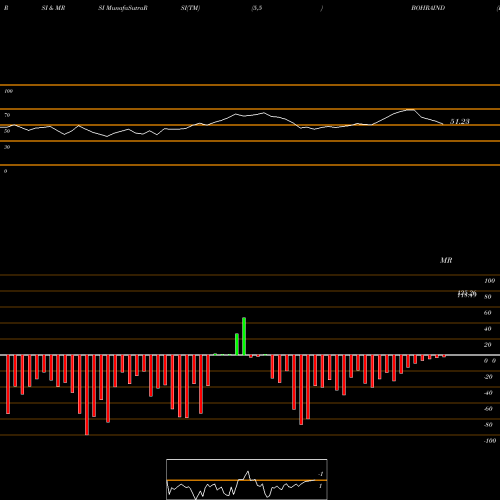This screenshot has width=500, height=500.
Task: Click the BOHRAIND symbol label in header
Action: [428, 8]
